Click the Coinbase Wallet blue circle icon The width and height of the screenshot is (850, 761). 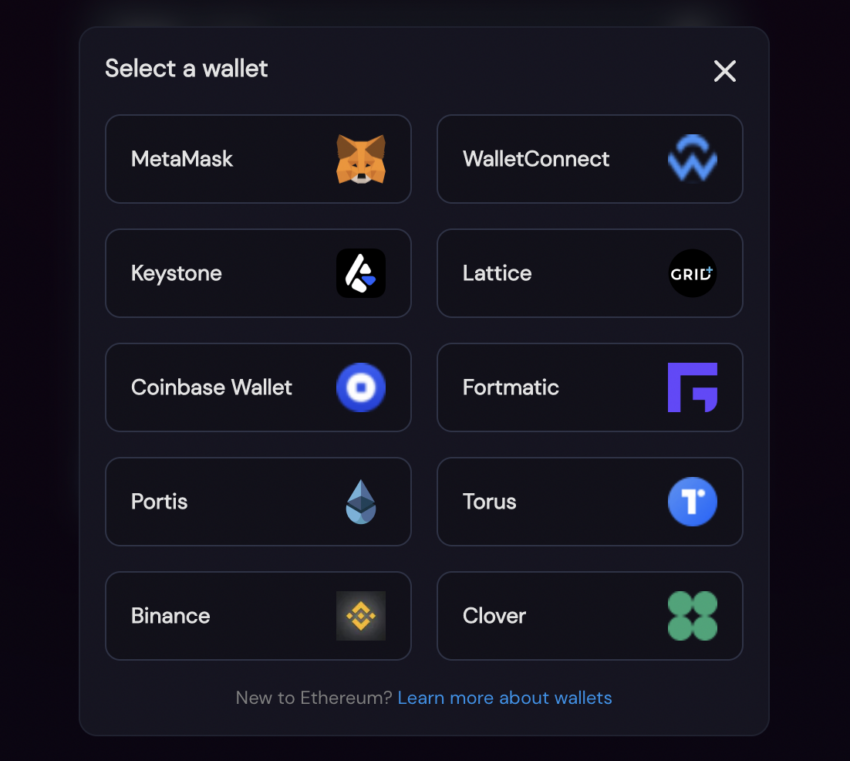[361, 388]
